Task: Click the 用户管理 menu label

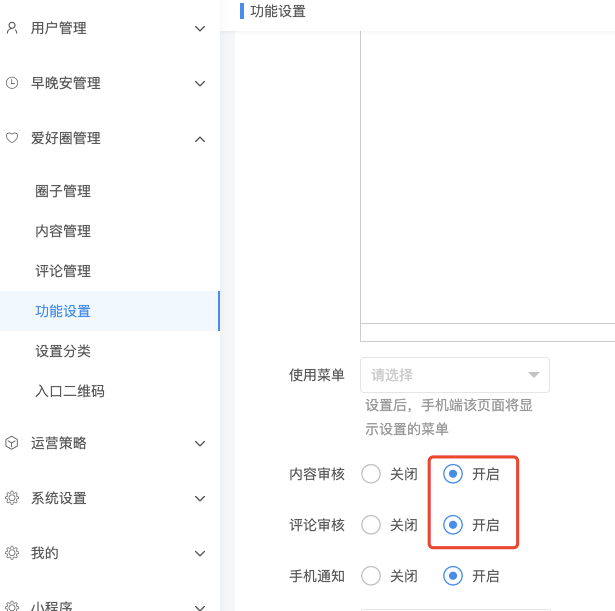Action: [59, 28]
